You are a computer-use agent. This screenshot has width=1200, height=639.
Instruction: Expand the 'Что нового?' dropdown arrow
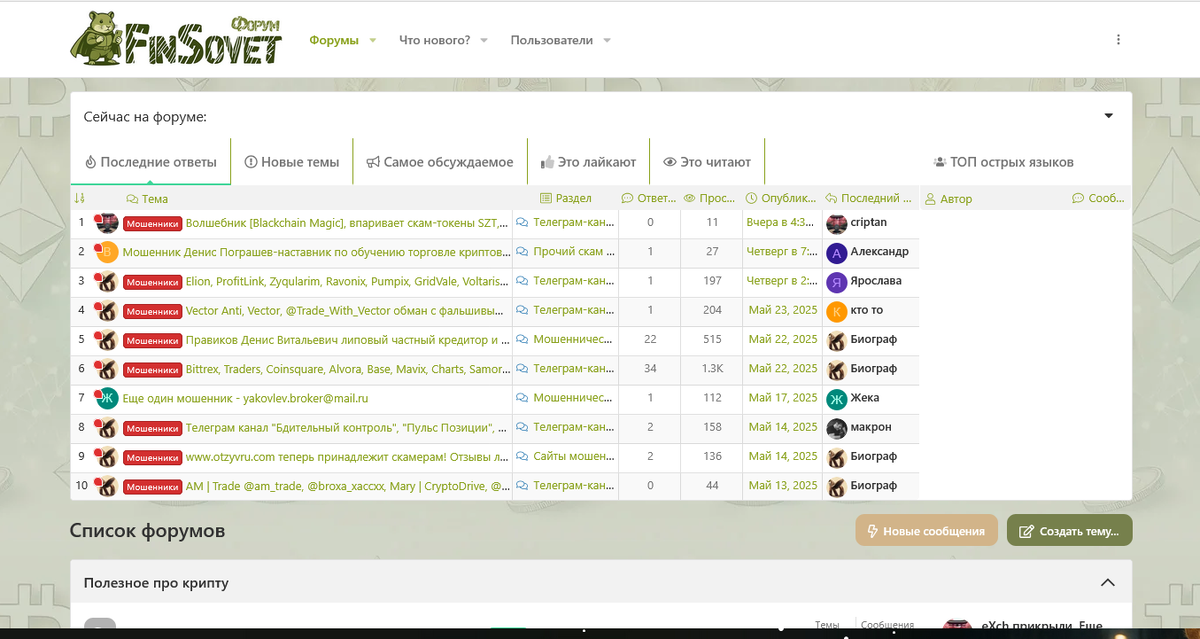pyautogui.click(x=484, y=41)
